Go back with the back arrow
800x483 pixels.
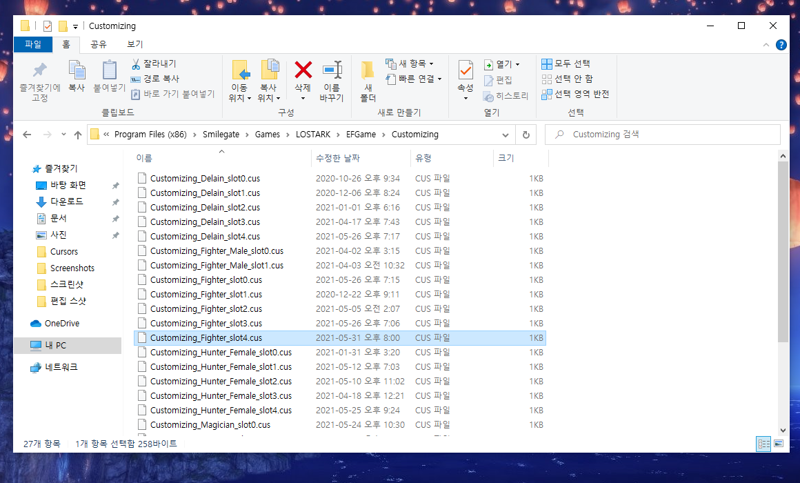27,135
